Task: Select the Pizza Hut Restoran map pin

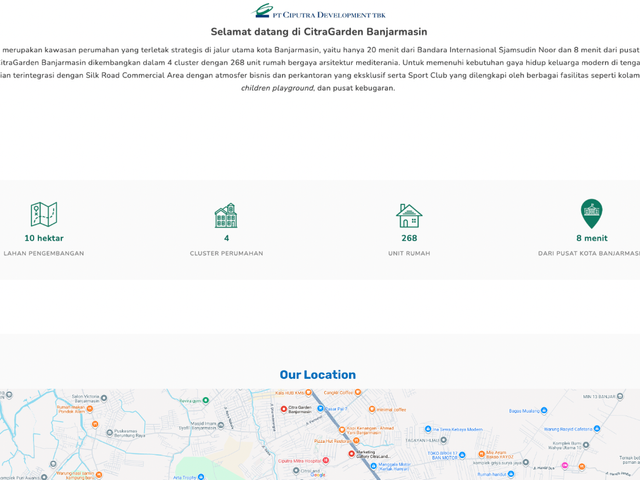Action: click(356, 440)
